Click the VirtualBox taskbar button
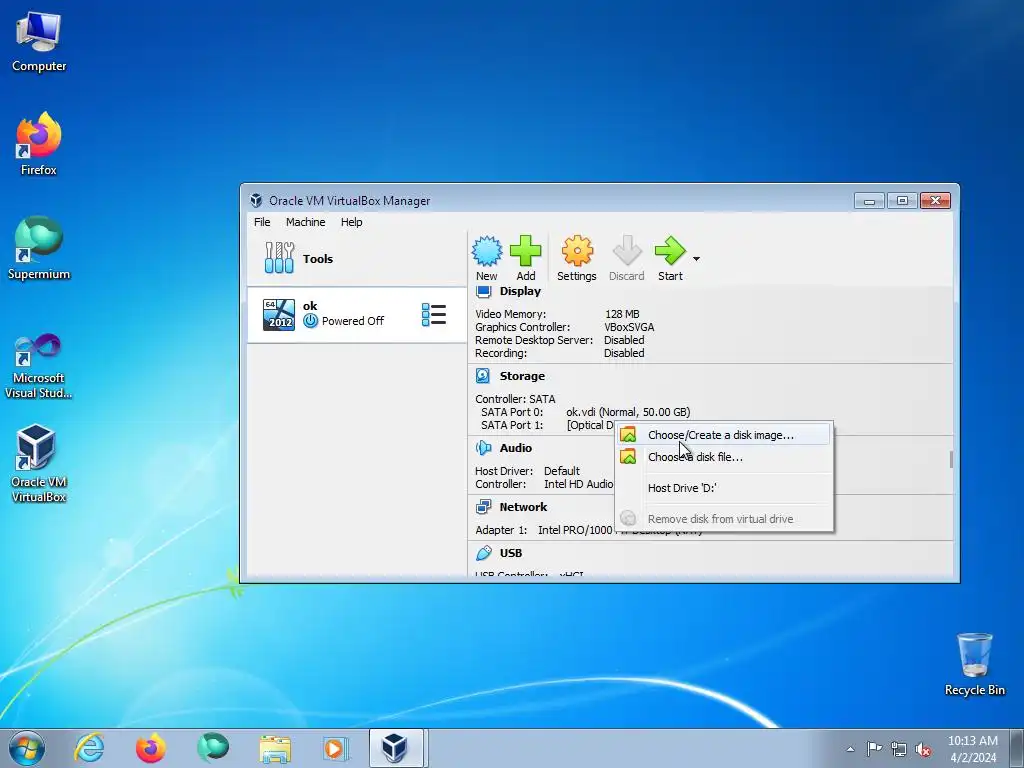The width and height of the screenshot is (1024, 768). coord(398,748)
